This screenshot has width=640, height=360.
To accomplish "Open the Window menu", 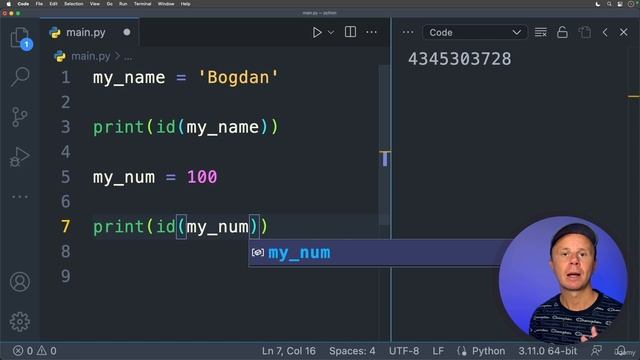I will (166, 4).
